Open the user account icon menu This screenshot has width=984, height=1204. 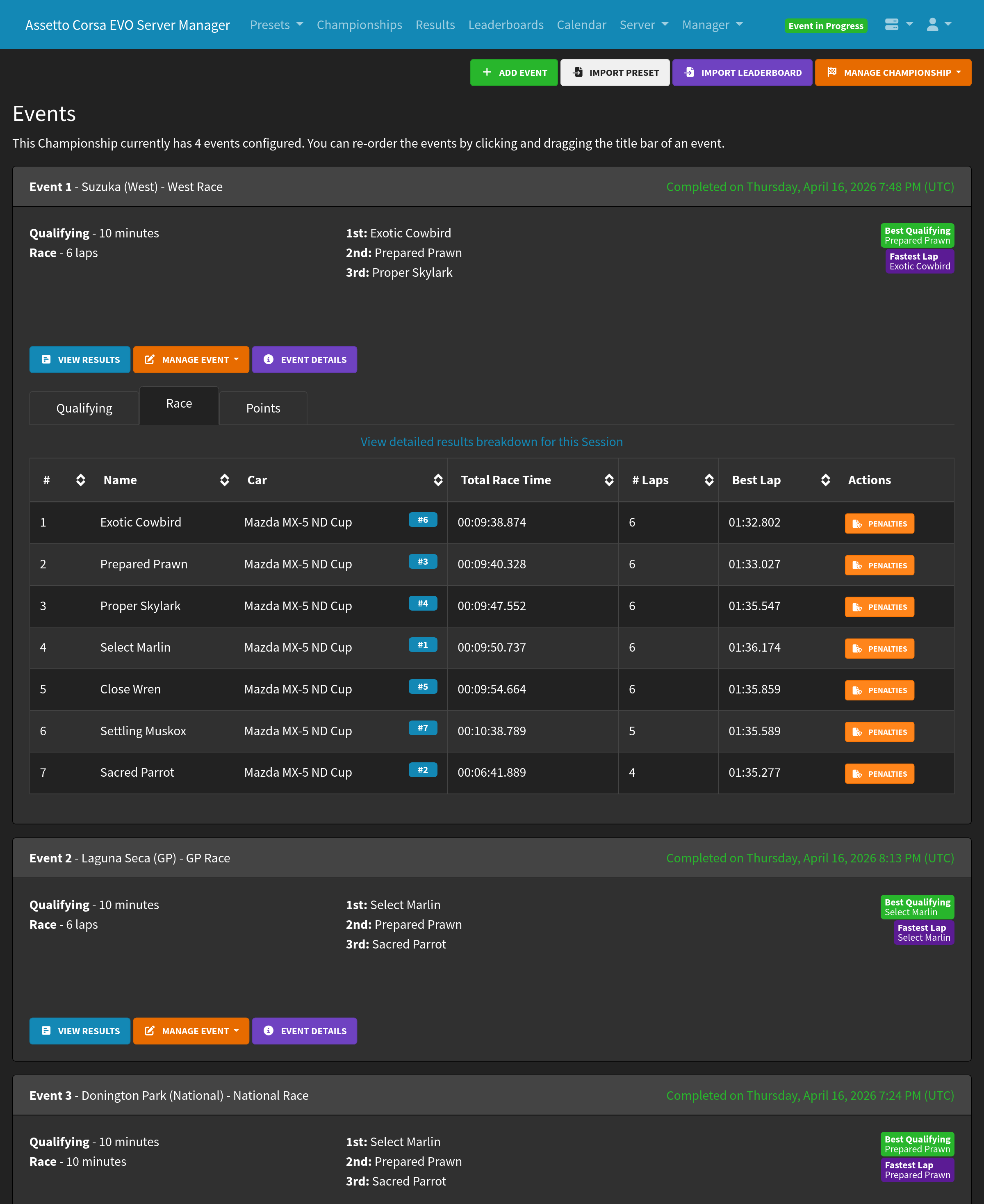(x=938, y=24)
